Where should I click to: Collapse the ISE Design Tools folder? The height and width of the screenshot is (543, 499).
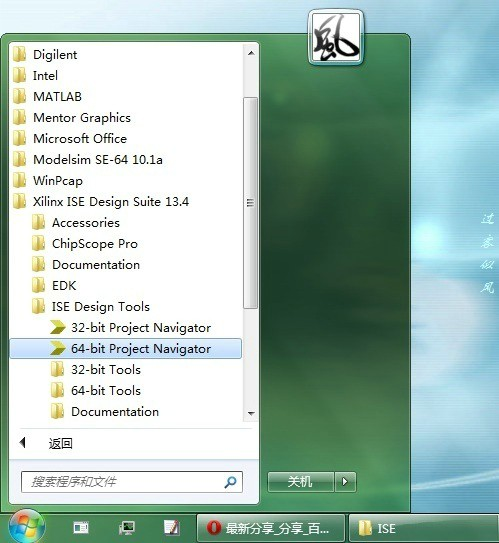point(126,306)
